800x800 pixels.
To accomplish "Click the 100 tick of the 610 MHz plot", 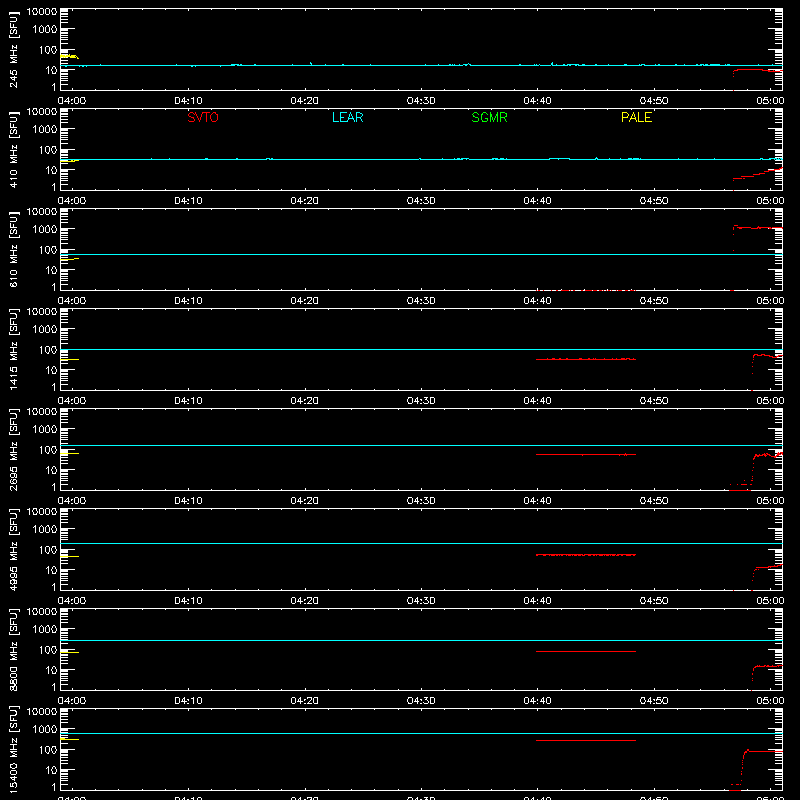I will point(48,250).
